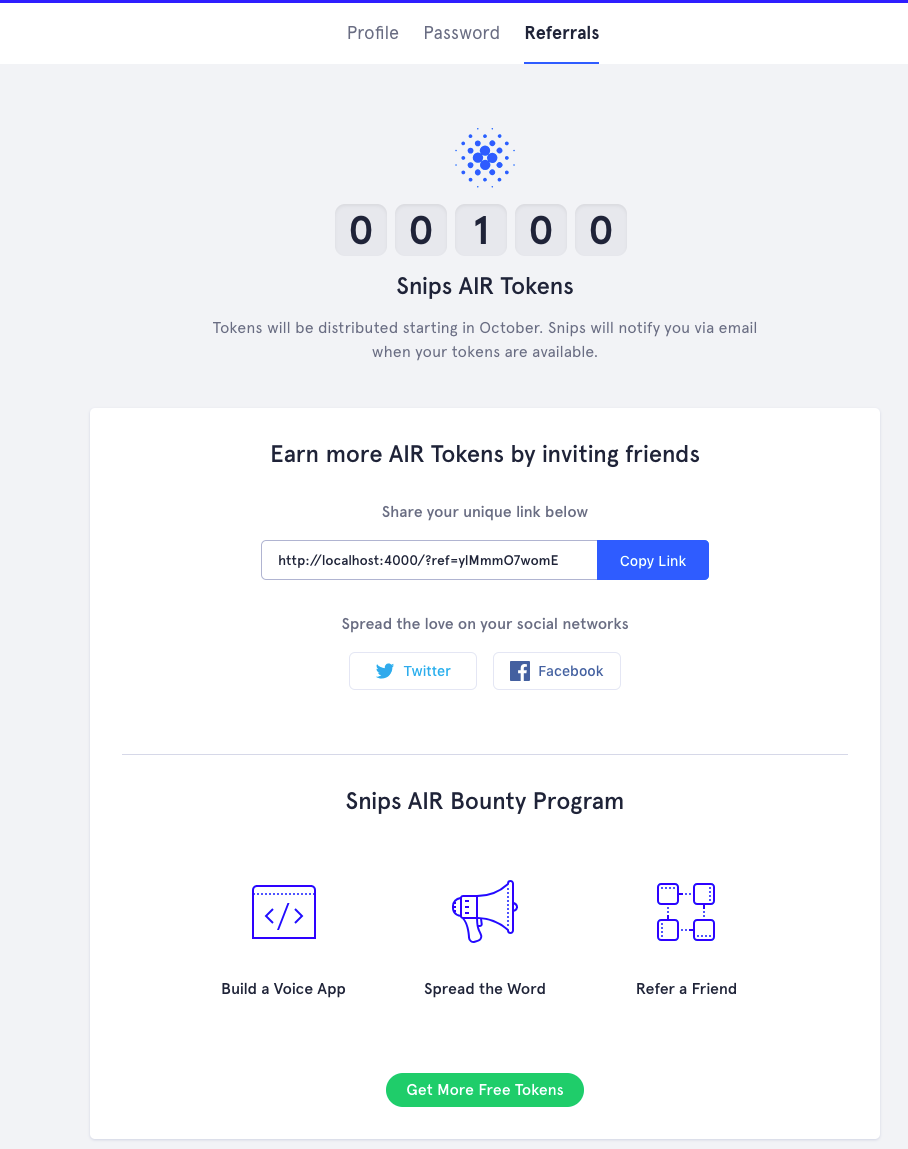Open the Profile tab
The image size is (908, 1149).
pos(373,33)
